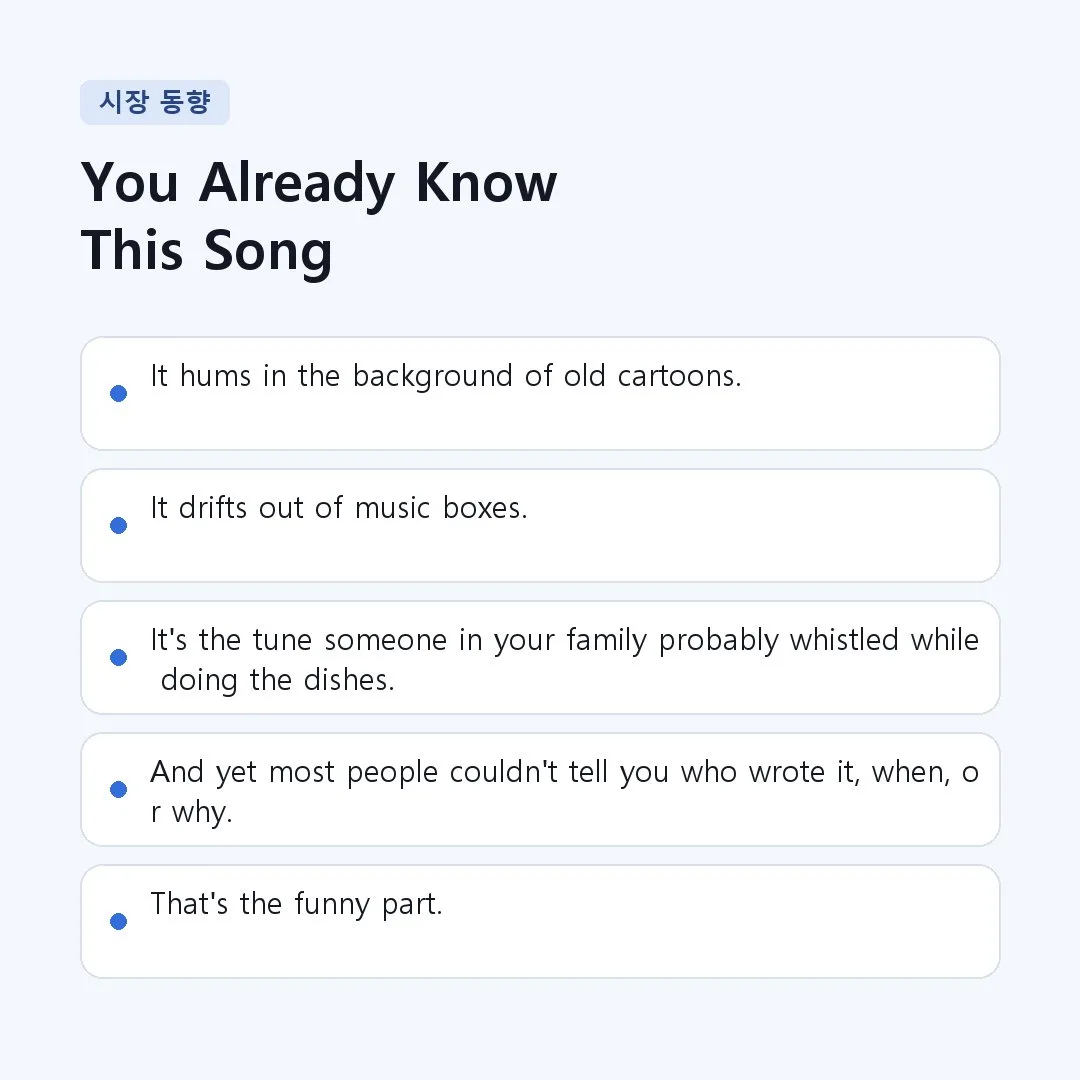
Task: Click the blue bullet beside music boxes line
Action: pos(118,526)
